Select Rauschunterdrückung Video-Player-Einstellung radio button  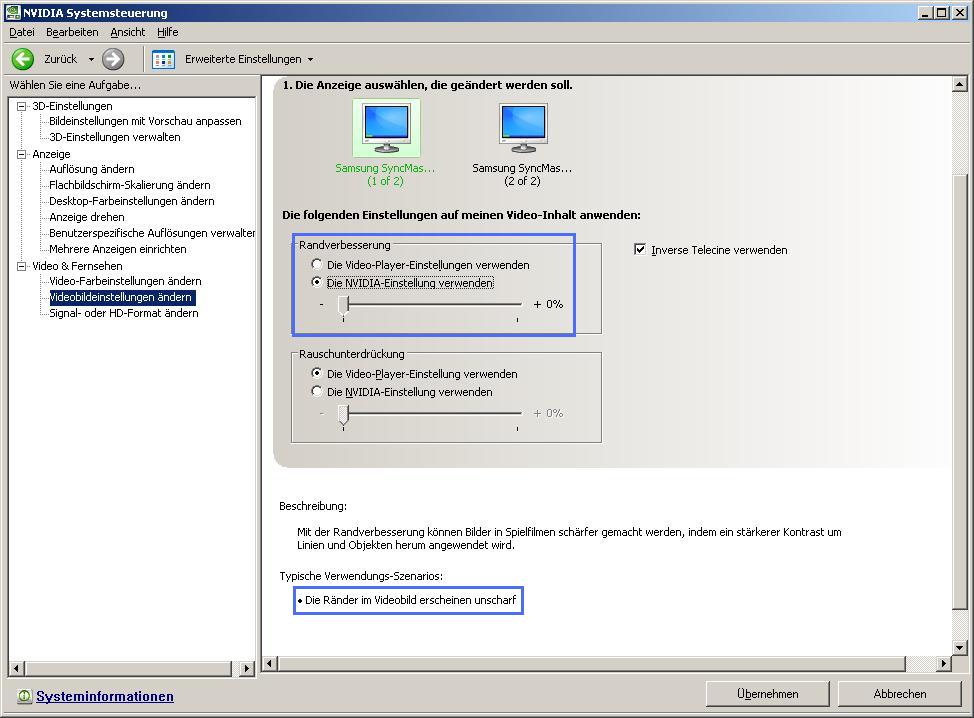point(317,373)
